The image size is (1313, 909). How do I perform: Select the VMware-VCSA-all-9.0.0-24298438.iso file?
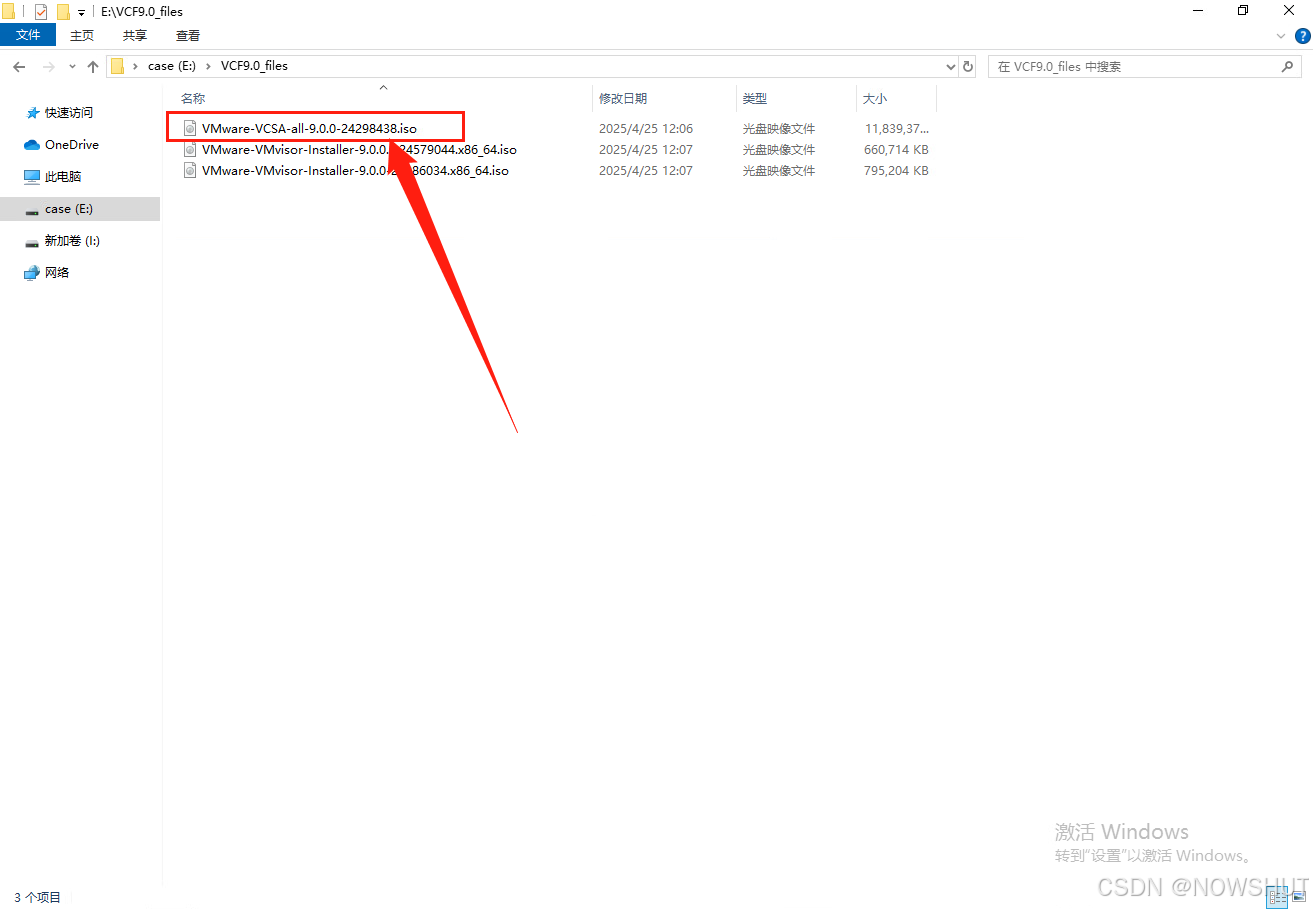pyautogui.click(x=309, y=129)
